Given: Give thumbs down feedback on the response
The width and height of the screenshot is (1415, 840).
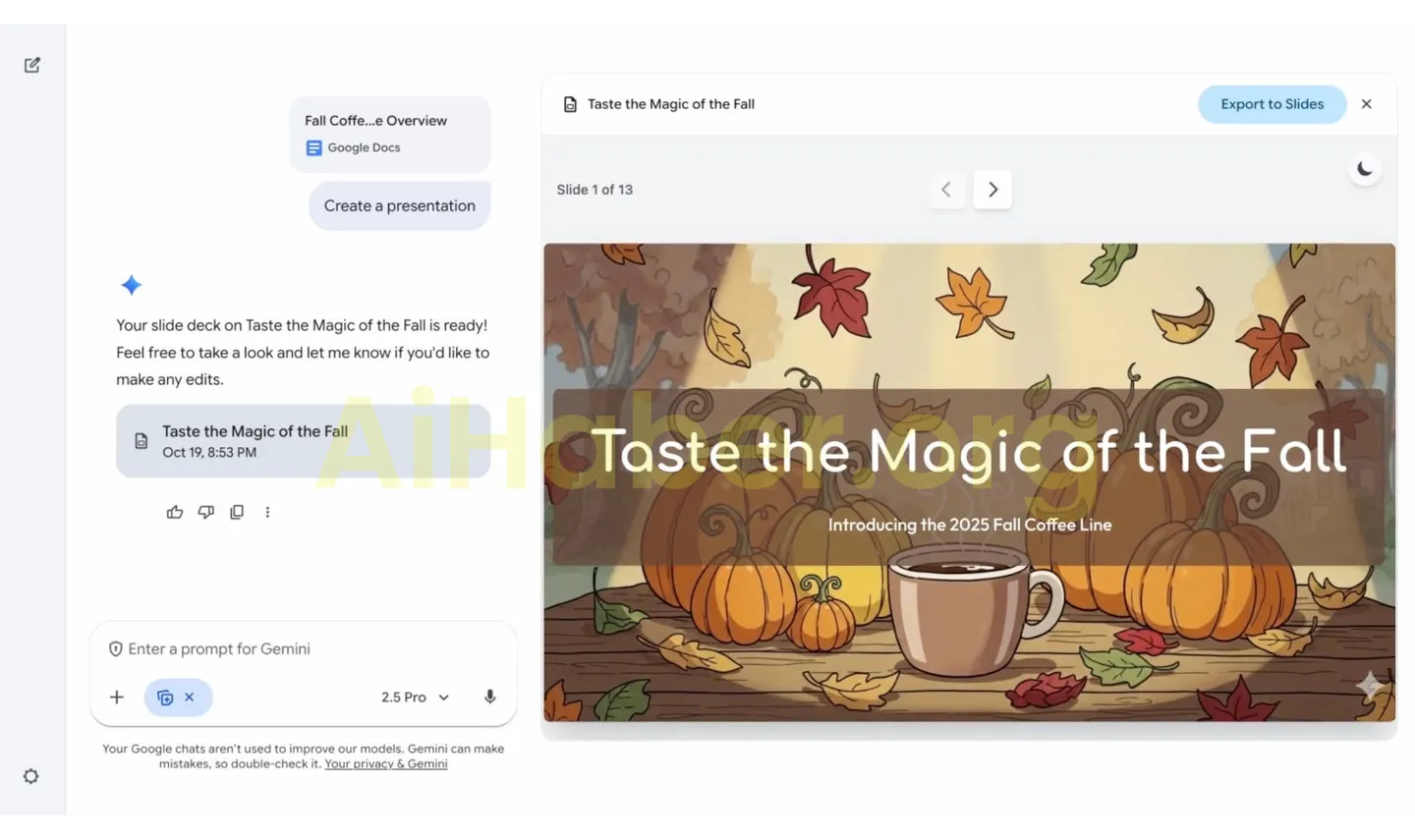Looking at the screenshot, I should point(205,512).
